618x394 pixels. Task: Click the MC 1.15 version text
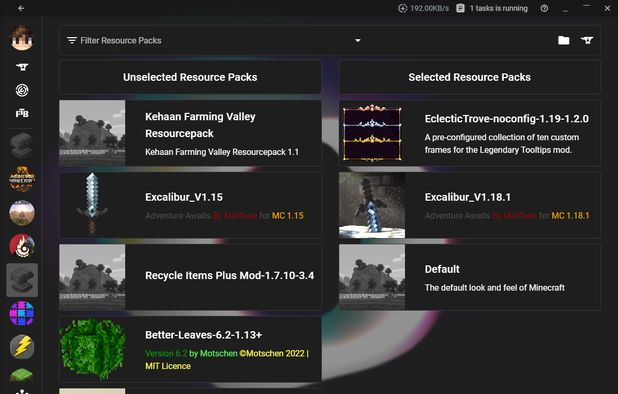[288, 216]
